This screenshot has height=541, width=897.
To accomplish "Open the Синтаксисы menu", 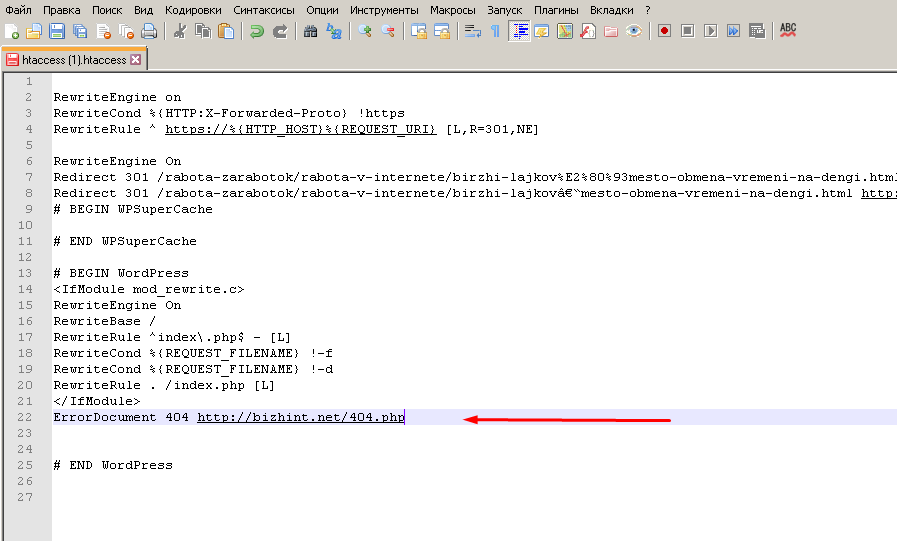I will (x=264, y=10).
